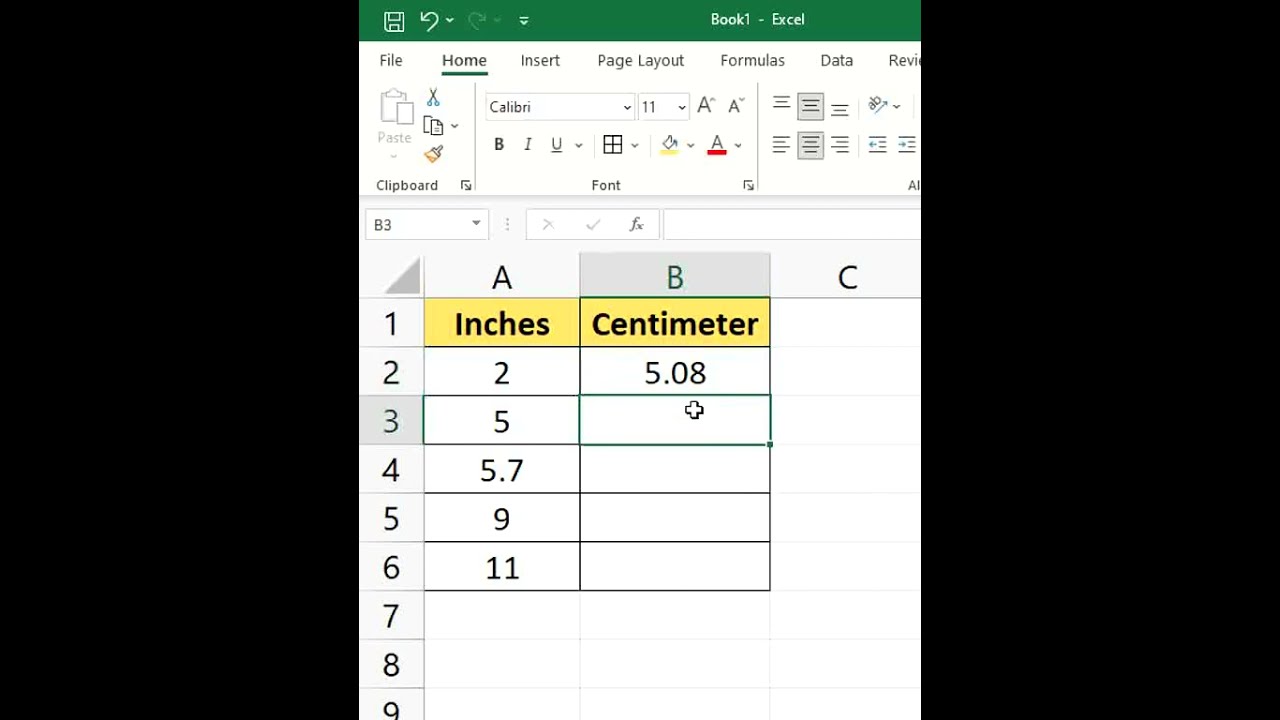Click the Borders icon
1280x720 pixels.
tap(613, 145)
